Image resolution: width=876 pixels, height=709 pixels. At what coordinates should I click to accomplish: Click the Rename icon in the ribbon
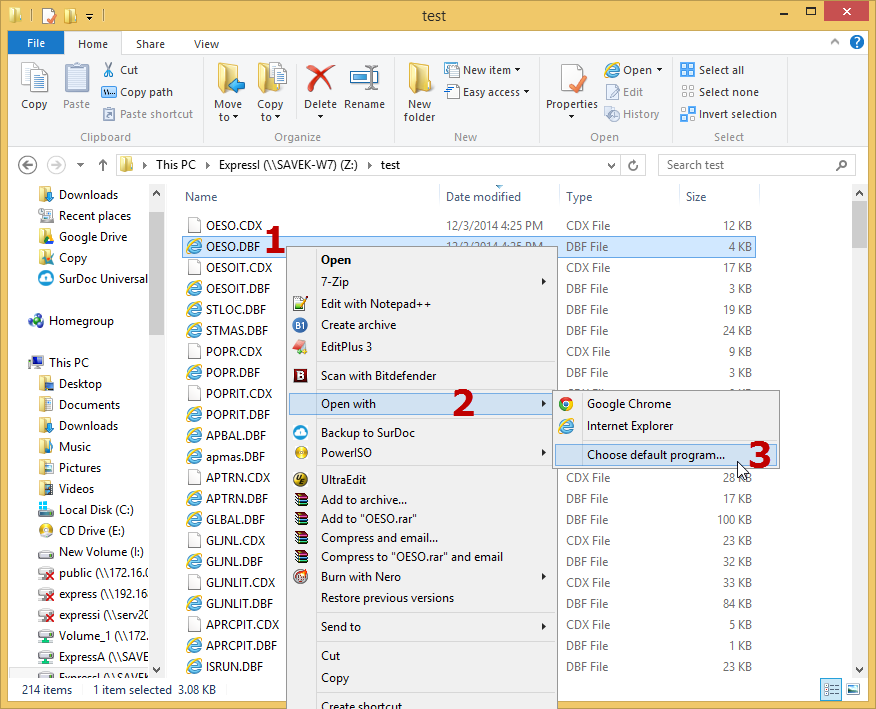click(364, 87)
